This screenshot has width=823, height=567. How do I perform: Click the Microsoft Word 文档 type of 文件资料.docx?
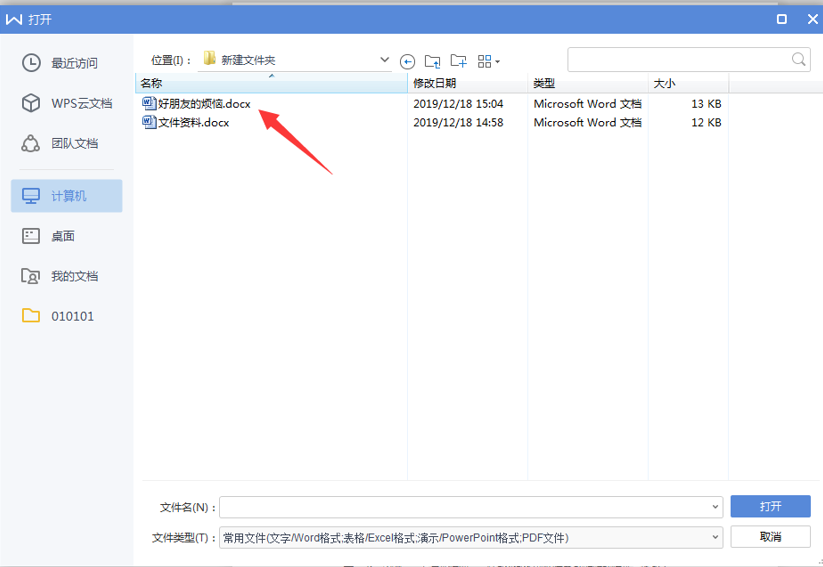[587, 122]
